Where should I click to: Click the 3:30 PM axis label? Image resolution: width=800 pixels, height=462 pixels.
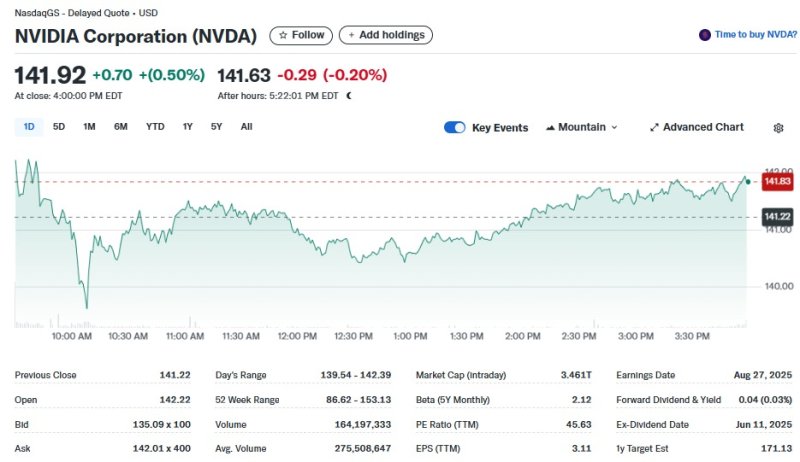point(692,337)
